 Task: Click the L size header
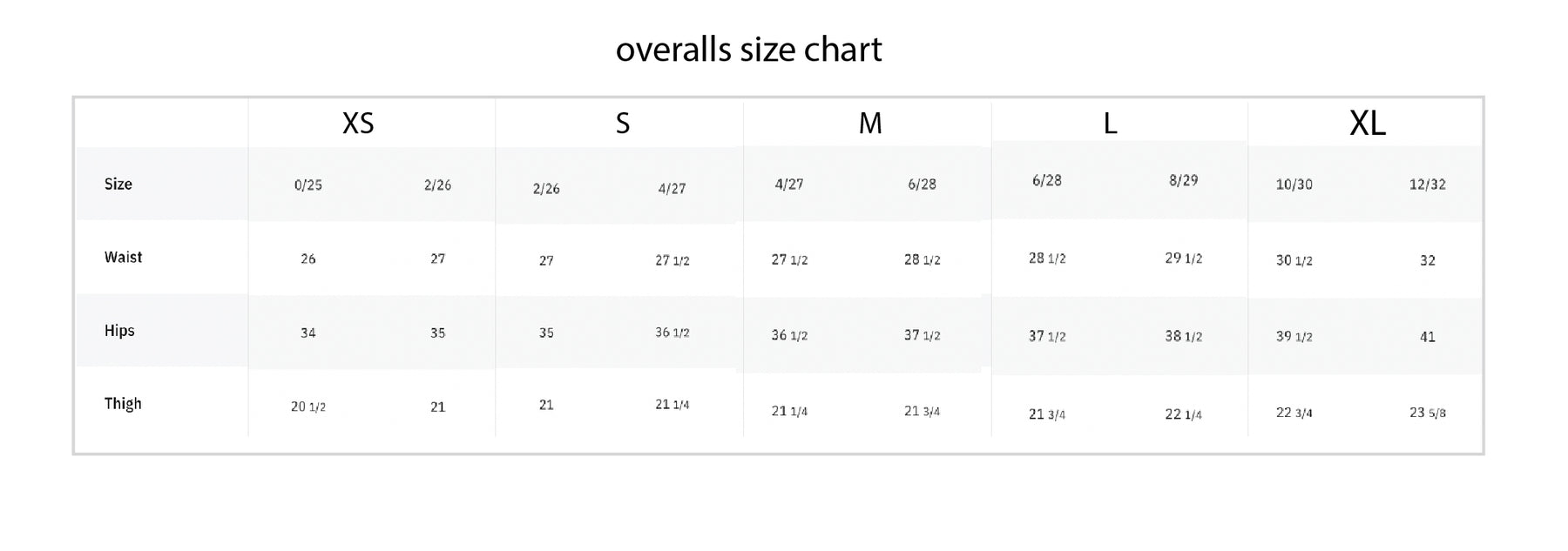(1110, 124)
